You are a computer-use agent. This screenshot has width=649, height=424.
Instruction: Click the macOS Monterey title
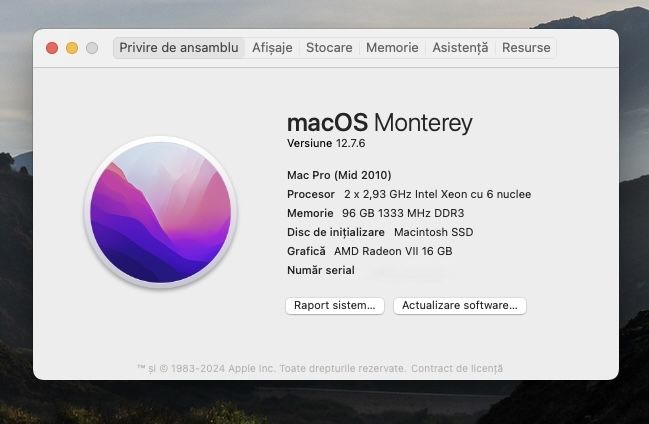pyautogui.click(x=380, y=123)
